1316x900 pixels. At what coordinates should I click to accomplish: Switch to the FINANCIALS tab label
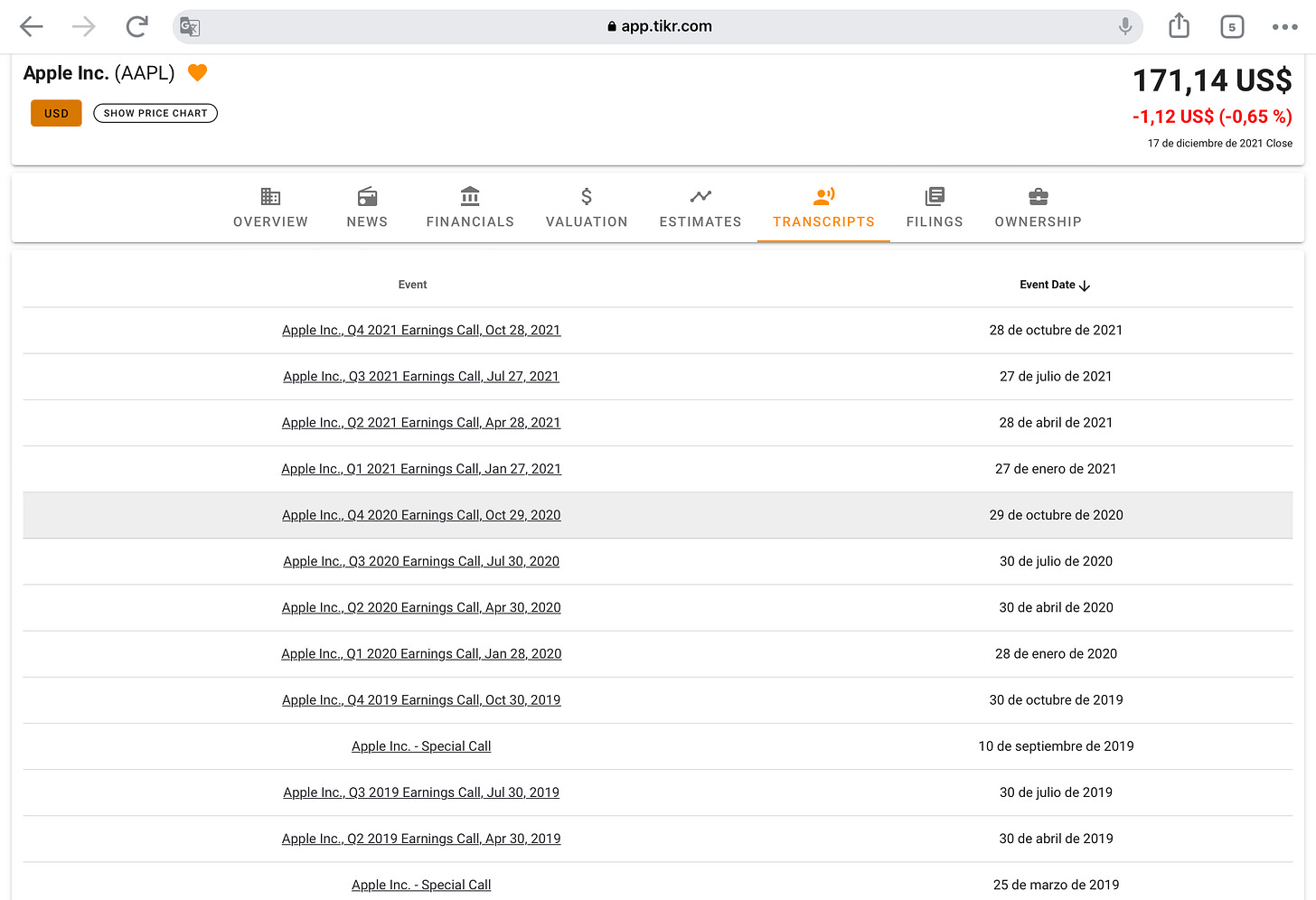(470, 222)
